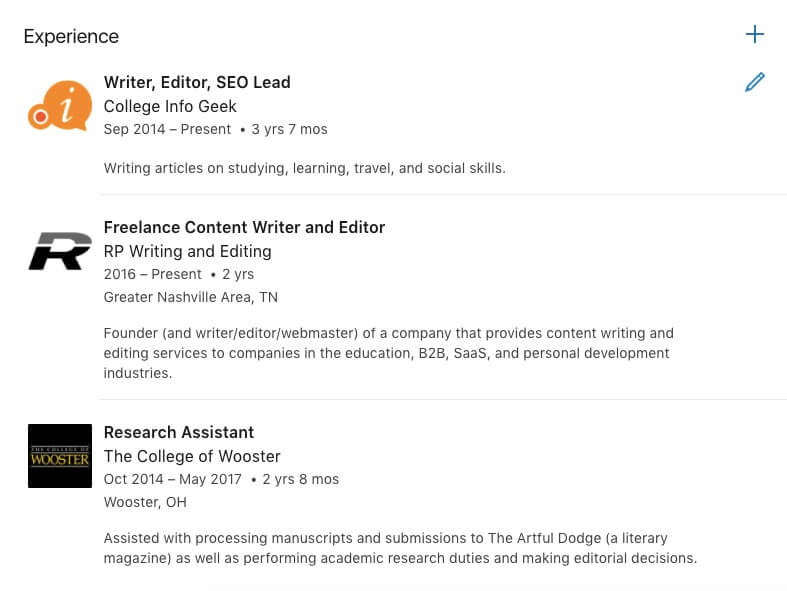
Task: Click the Artful Dodge manuscripts description
Action: (x=400, y=548)
